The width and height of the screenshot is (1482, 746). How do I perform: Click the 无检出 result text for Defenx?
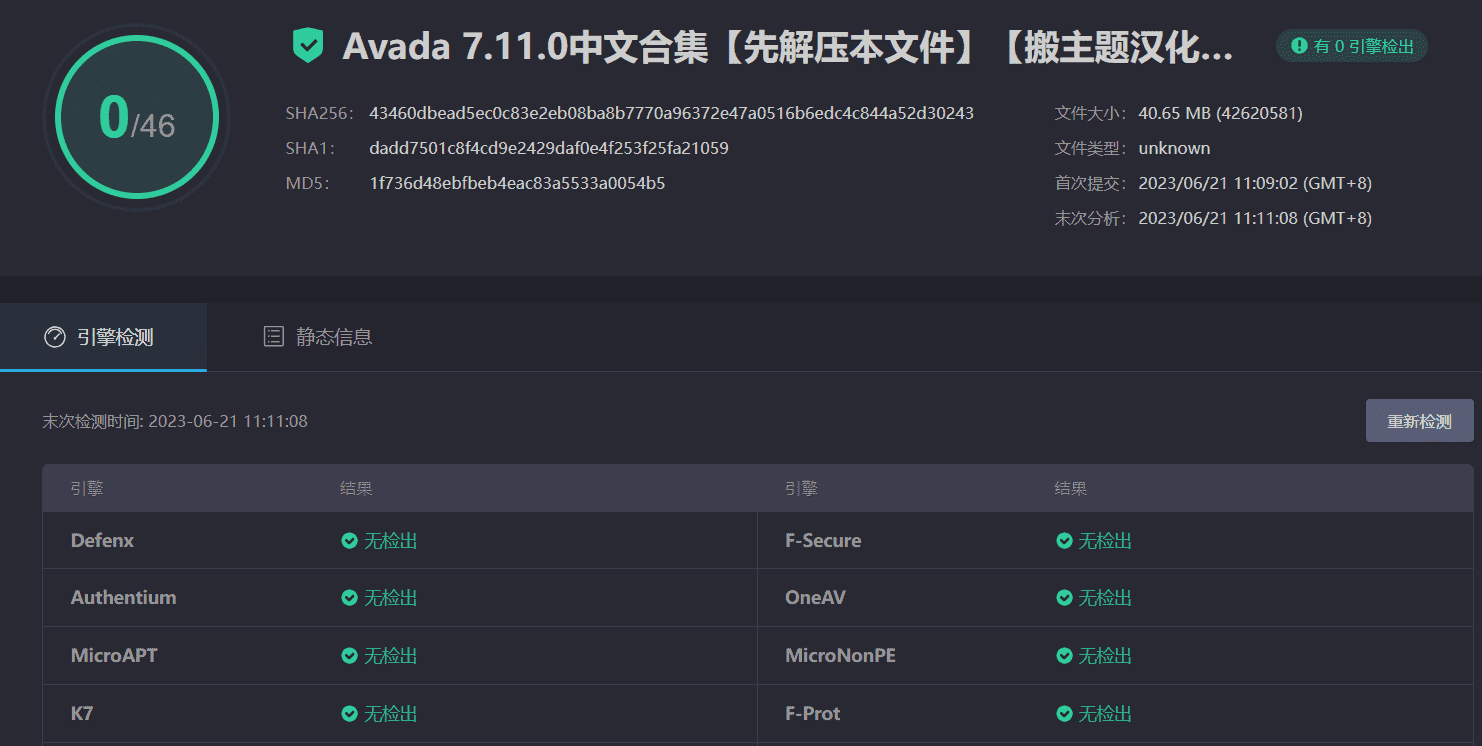tap(390, 541)
